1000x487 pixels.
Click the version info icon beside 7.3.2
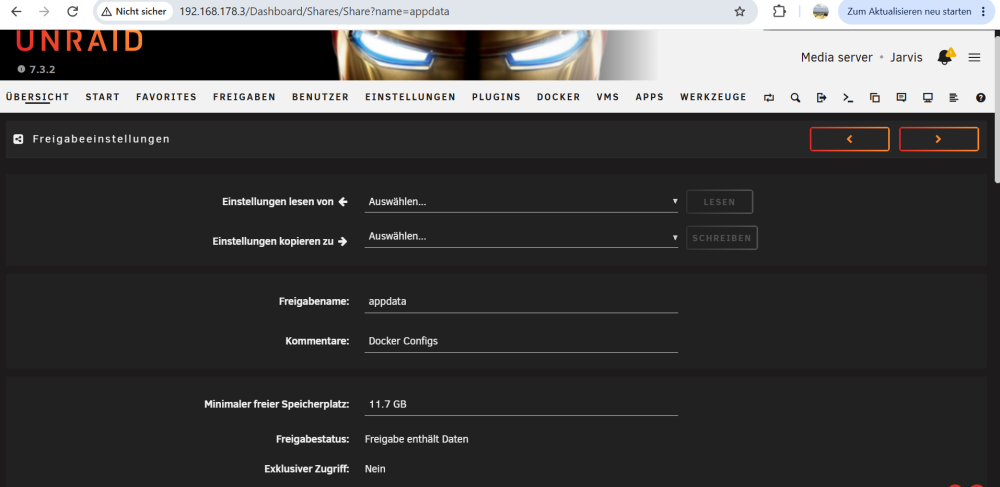pyautogui.click(x=21, y=69)
